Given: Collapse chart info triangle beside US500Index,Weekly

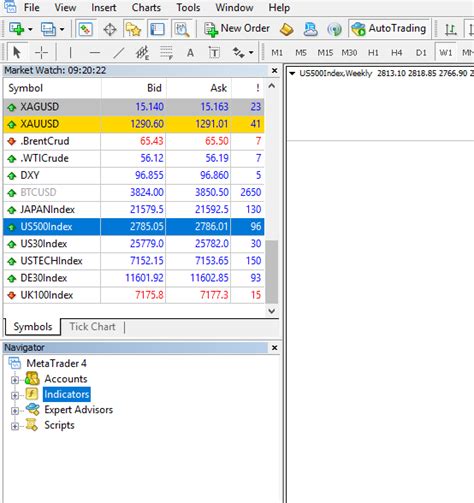Looking at the screenshot, I should (292, 73).
